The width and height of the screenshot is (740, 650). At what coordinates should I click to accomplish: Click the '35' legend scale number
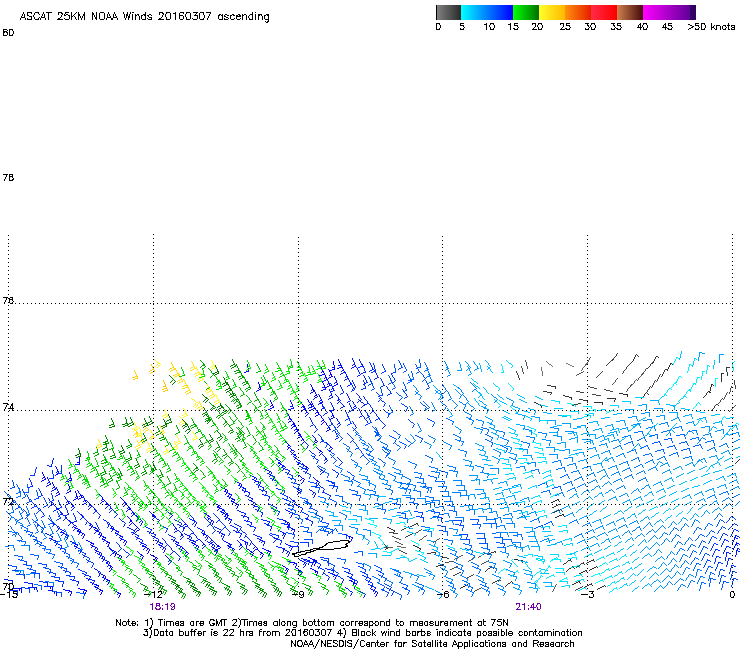[616, 27]
